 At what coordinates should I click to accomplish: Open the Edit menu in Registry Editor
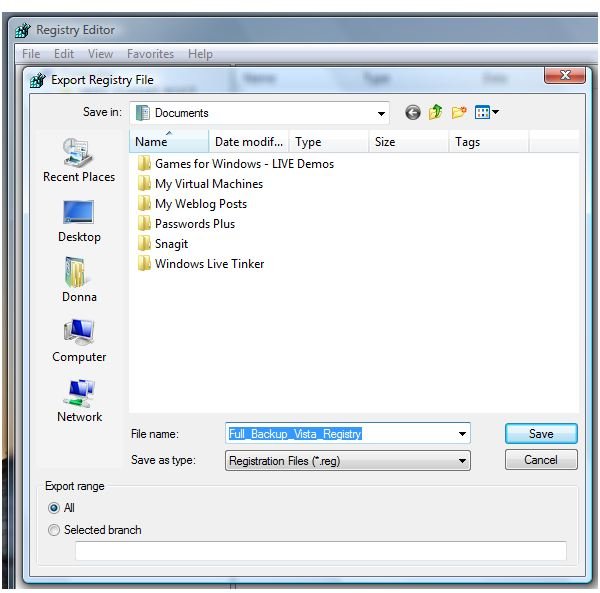[x=64, y=54]
